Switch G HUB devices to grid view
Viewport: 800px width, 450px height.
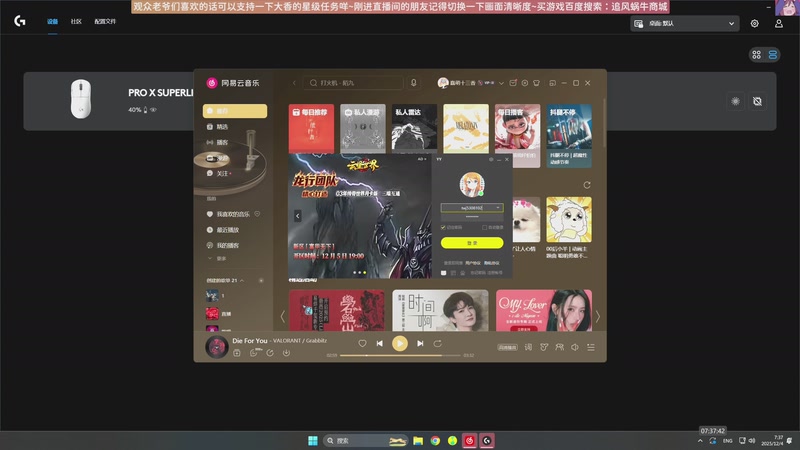(x=757, y=55)
